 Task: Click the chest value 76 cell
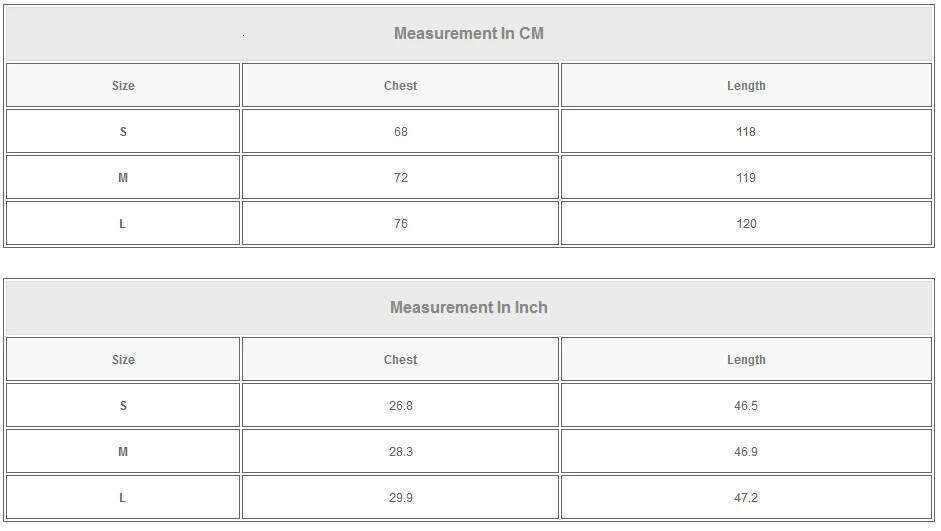(x=400, y=224)
